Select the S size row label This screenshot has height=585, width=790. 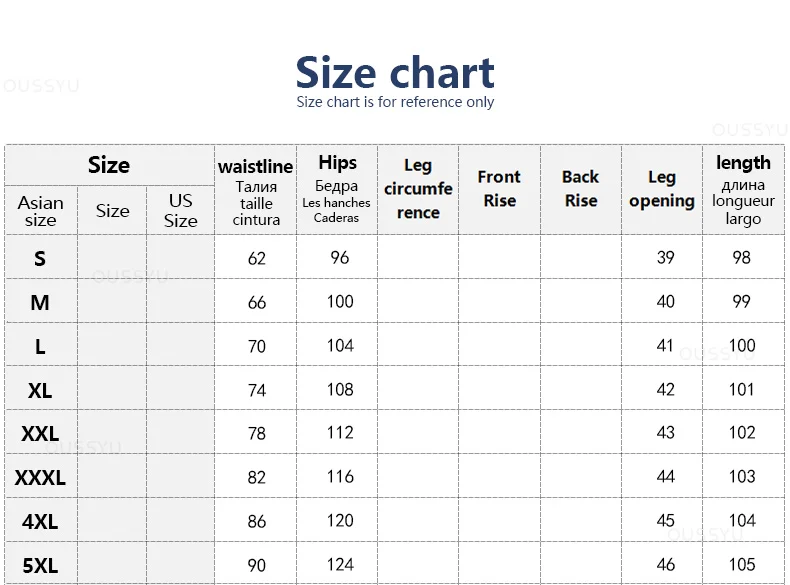tap(40, 258)
